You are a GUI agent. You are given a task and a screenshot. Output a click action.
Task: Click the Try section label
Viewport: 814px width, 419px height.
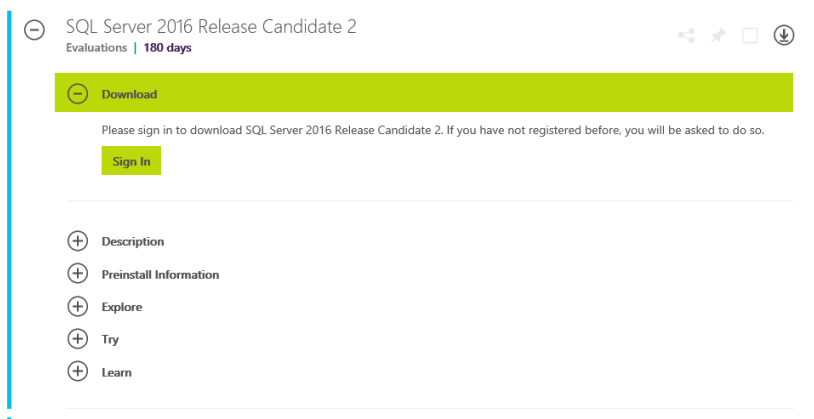click(110, 340)
